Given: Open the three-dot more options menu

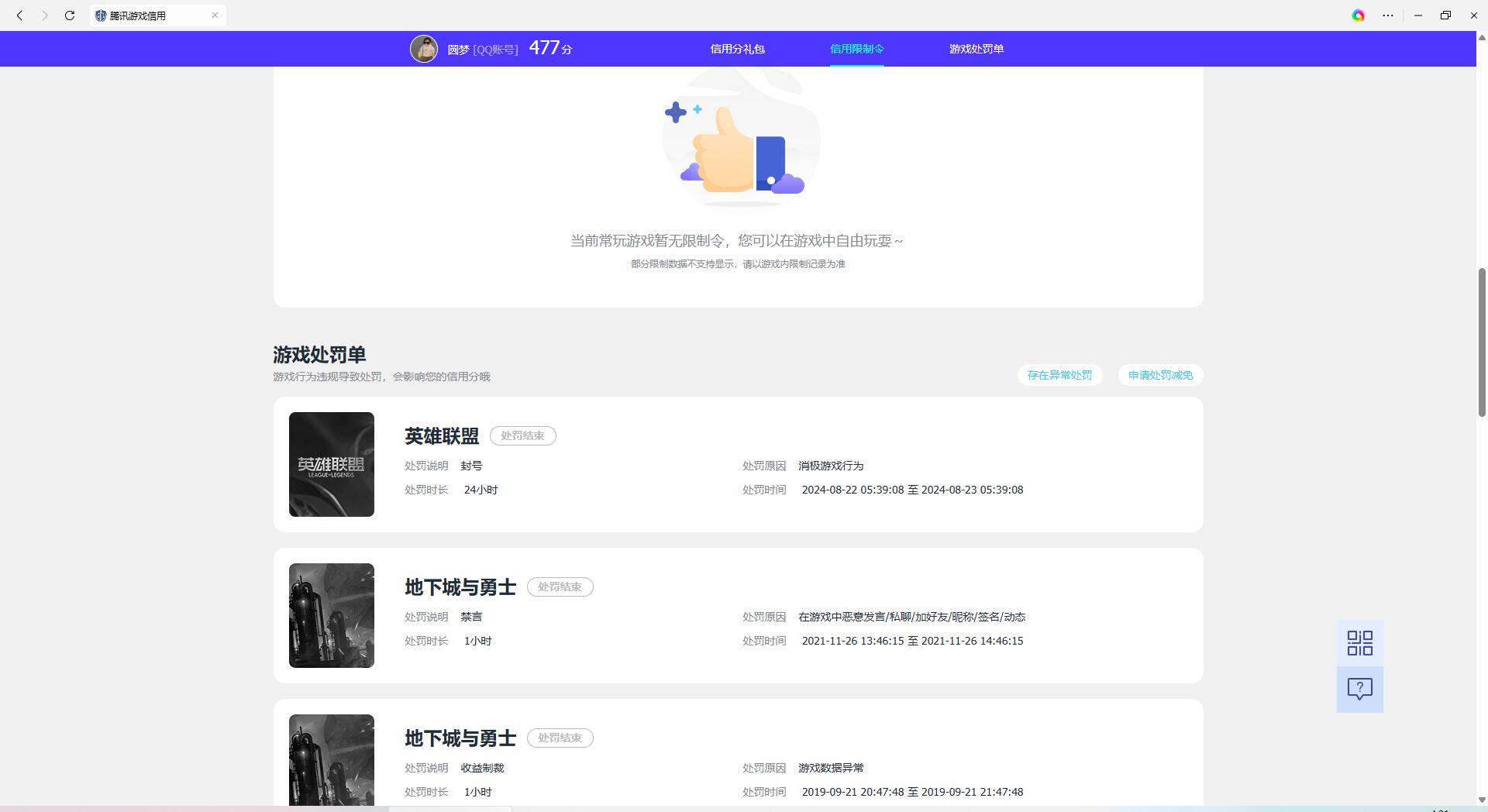Looking at the screenshot, I should 1388,15.
